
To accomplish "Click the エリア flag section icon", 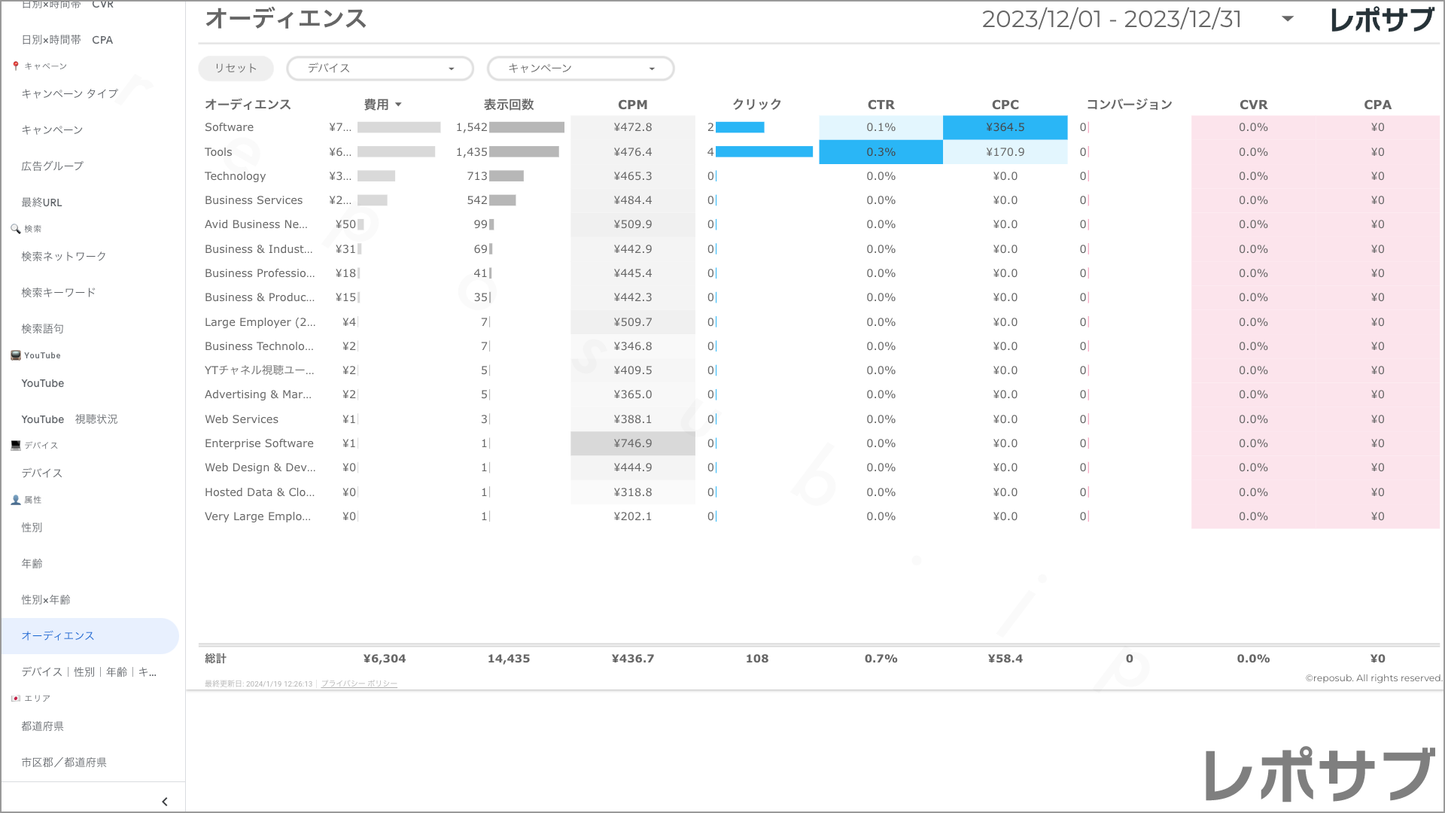I will click(x=15, y=698).
